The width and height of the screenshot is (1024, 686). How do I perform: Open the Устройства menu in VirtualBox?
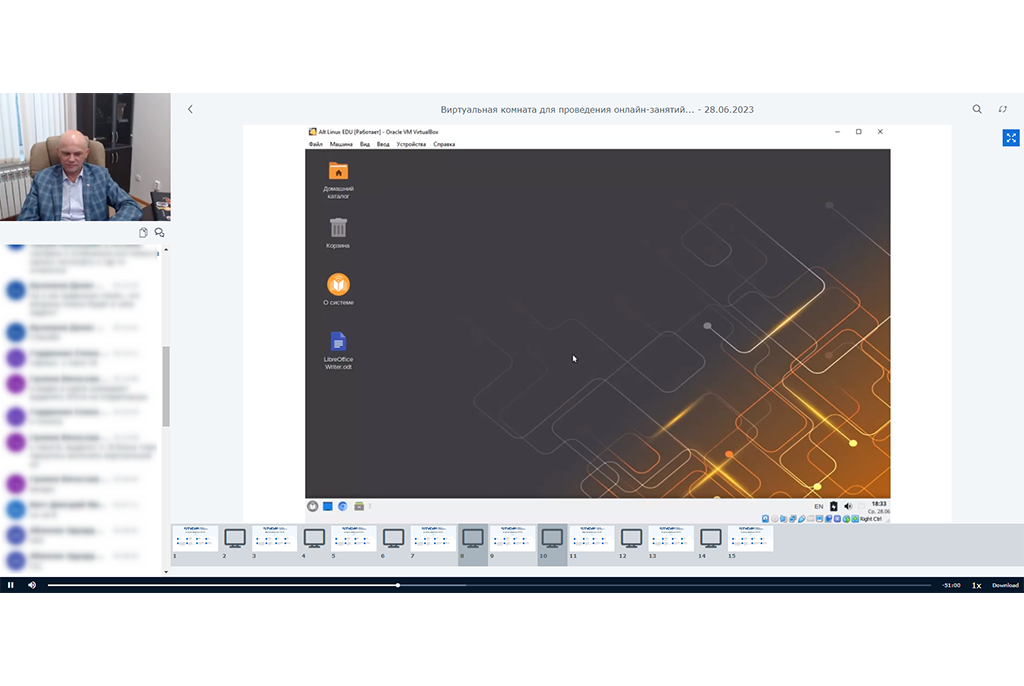(411, 144)
